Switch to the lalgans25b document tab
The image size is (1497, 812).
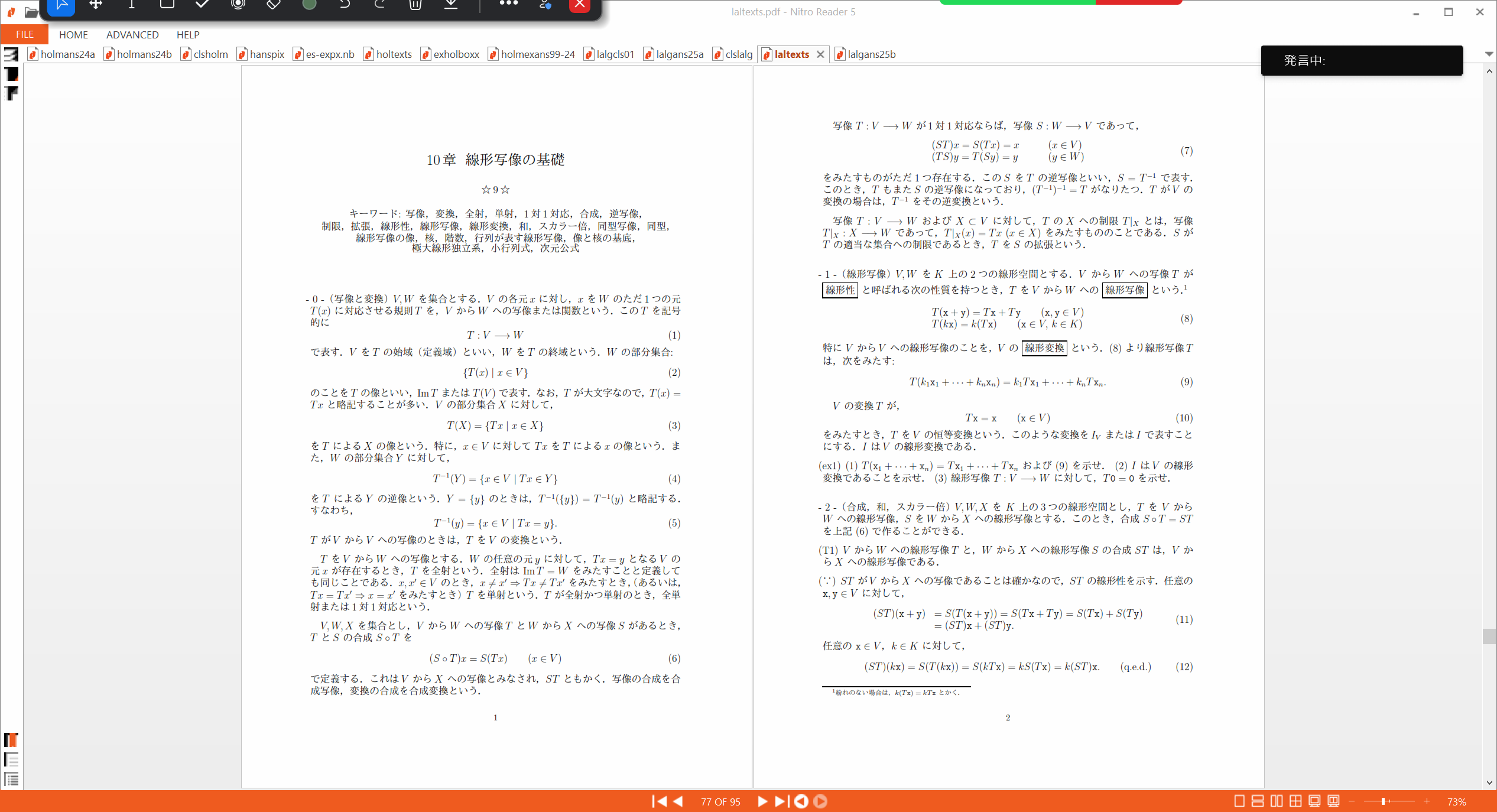(x=865, y=54)
